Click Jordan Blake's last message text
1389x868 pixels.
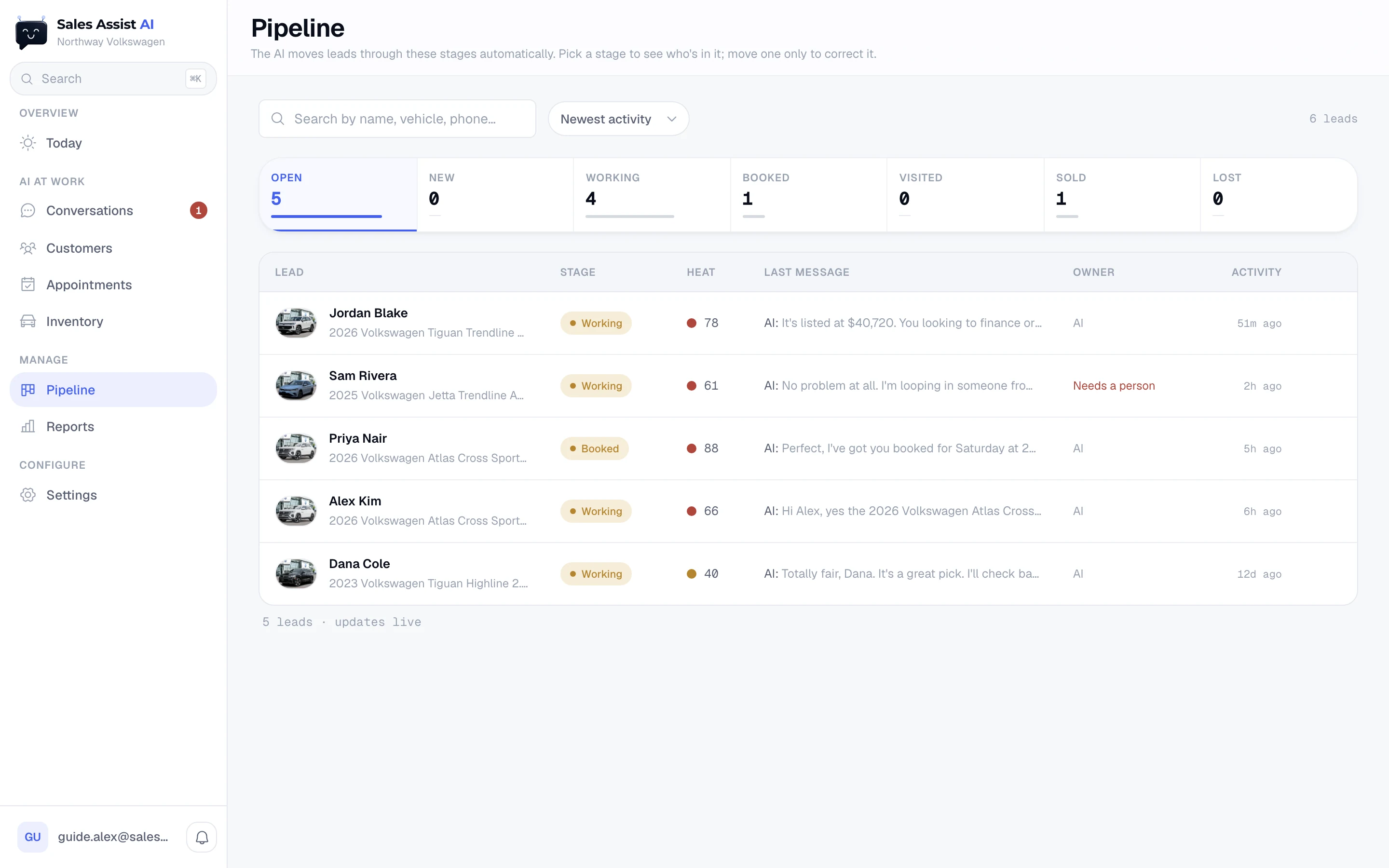point(903,323)
